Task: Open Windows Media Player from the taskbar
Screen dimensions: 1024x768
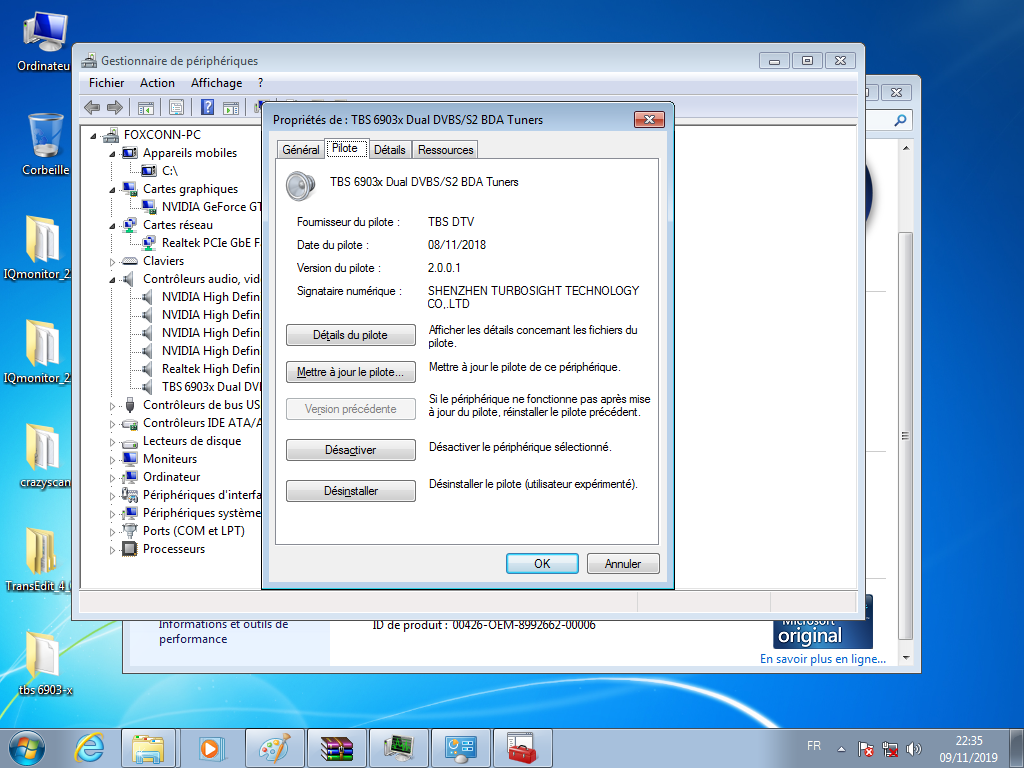Action: coord(211,747)
